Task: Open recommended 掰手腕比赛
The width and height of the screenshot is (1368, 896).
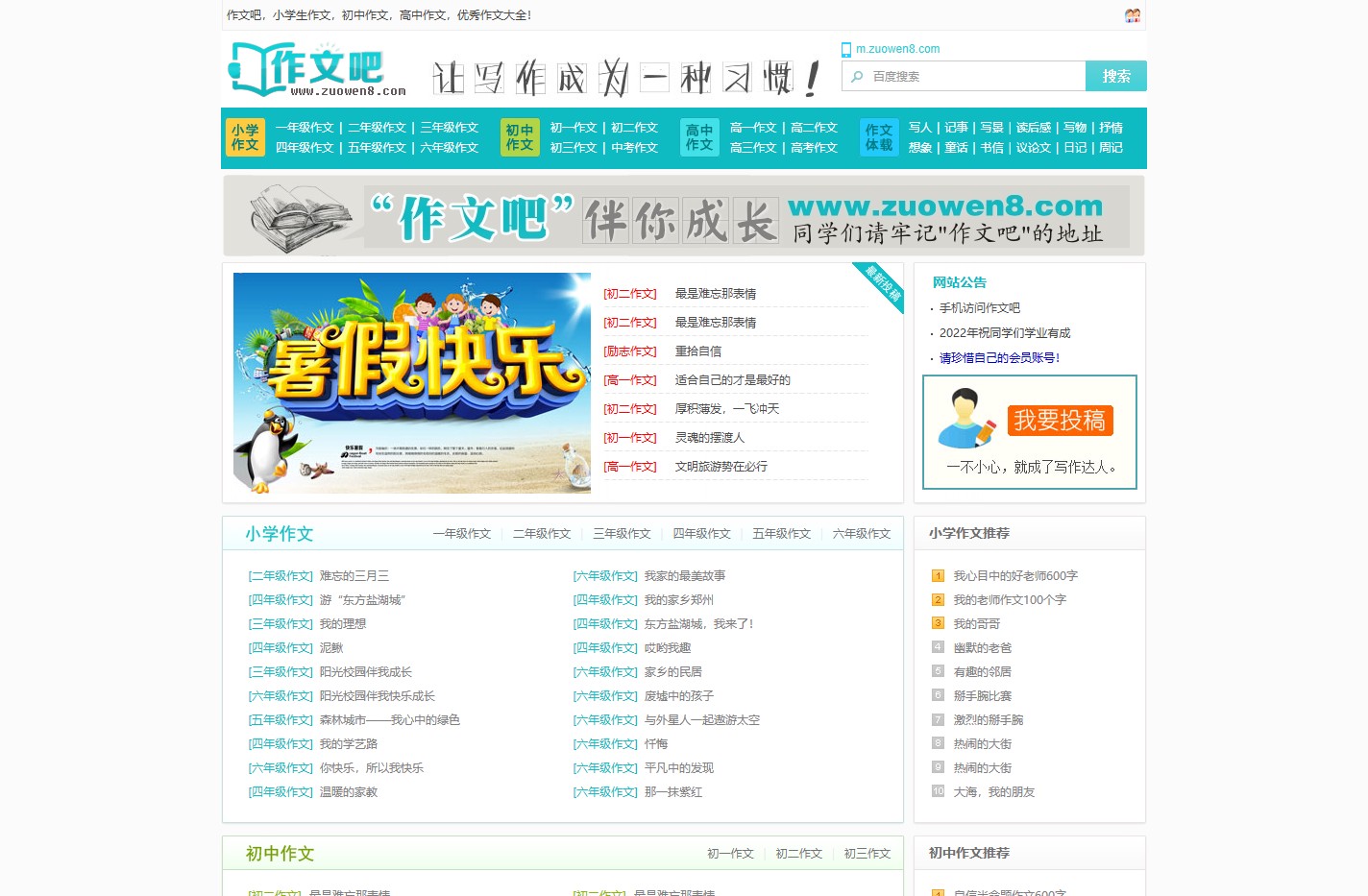Action: tap(982, 696)
